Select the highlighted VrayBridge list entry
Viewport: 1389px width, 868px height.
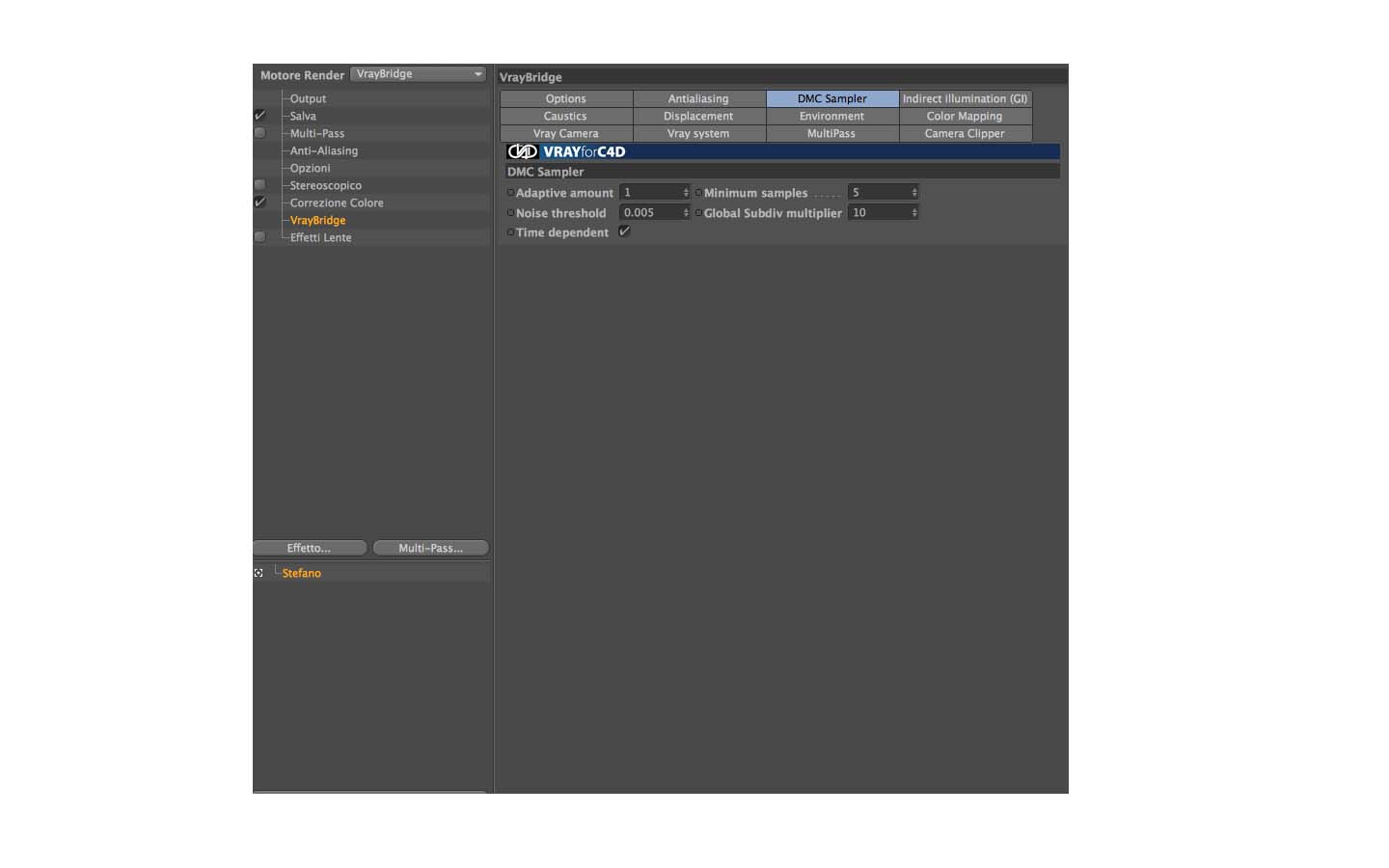(318, 220)
